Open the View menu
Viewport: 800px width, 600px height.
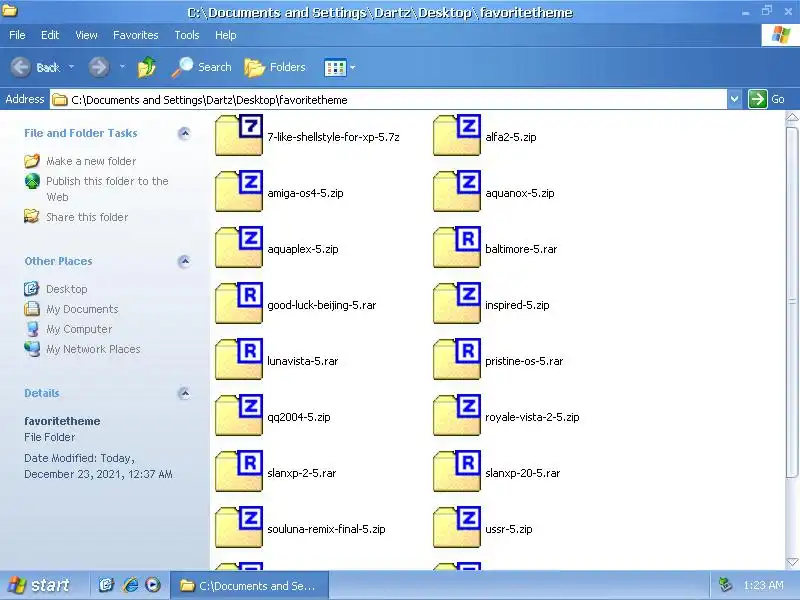pos(86,35)
